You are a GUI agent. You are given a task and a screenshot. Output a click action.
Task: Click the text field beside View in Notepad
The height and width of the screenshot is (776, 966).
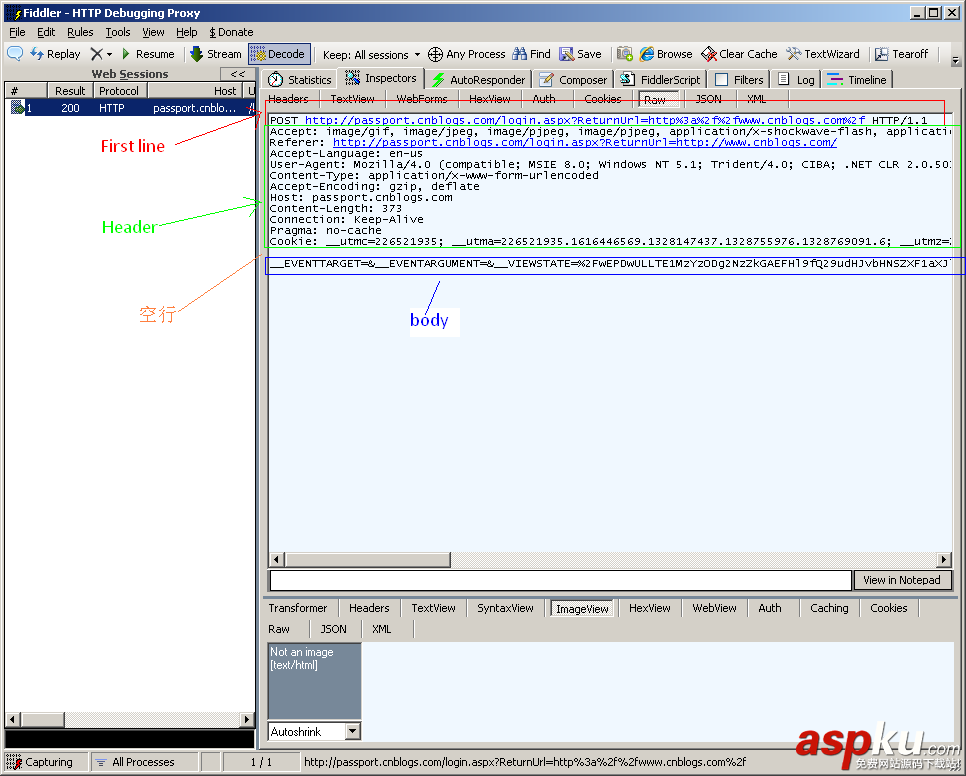coord(561,580)
